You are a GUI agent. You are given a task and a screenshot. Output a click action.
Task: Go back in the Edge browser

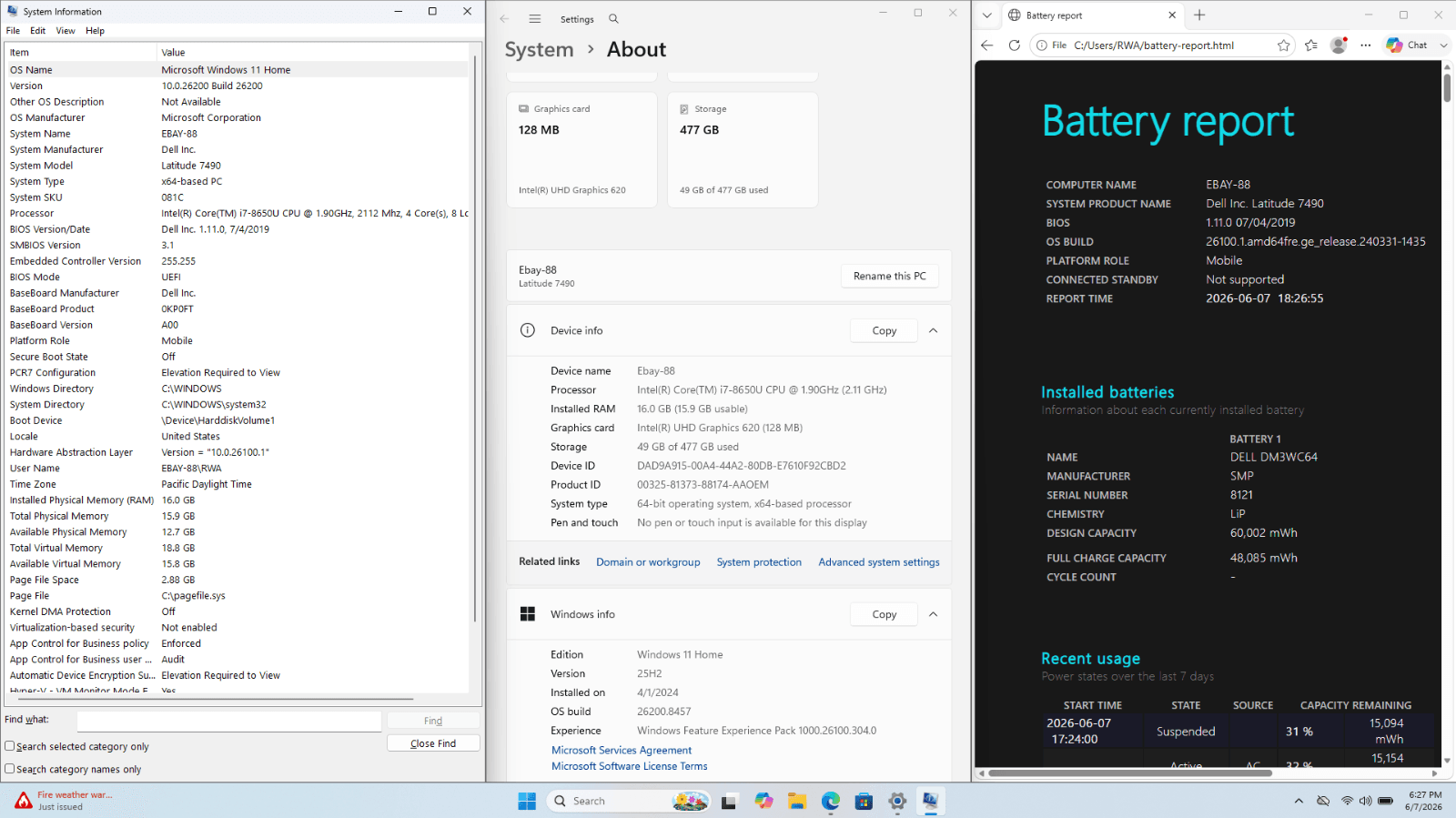[x=987, y=45]
